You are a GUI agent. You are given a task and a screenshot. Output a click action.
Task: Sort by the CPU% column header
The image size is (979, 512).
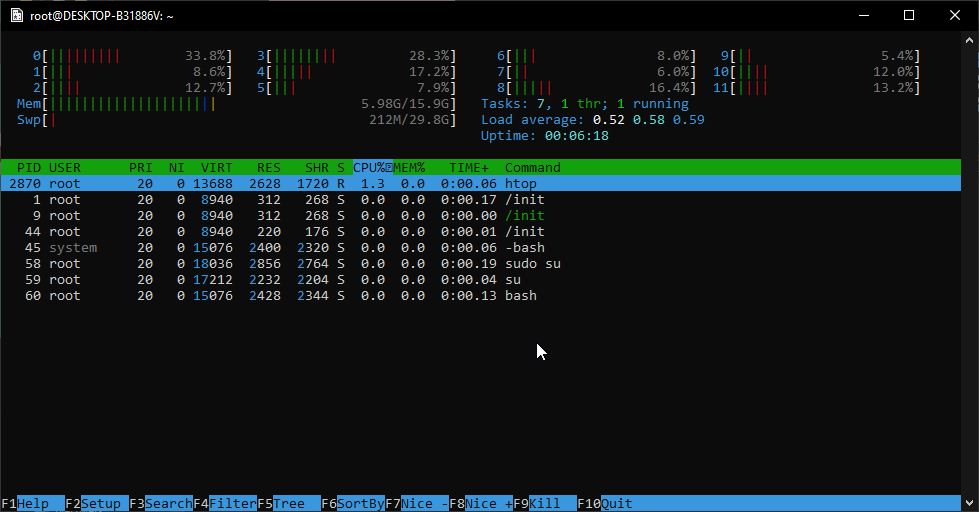point(372,167)
